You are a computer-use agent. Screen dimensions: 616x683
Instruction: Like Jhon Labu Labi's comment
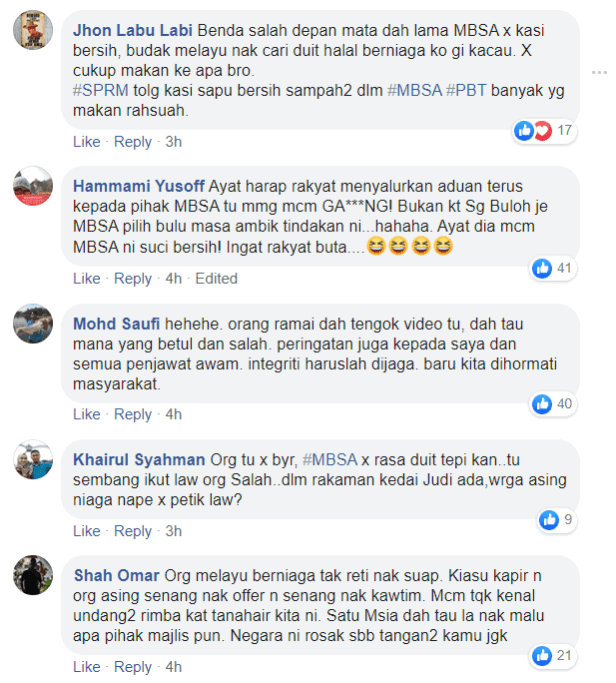pyautogui.click(x=87, y=142)
